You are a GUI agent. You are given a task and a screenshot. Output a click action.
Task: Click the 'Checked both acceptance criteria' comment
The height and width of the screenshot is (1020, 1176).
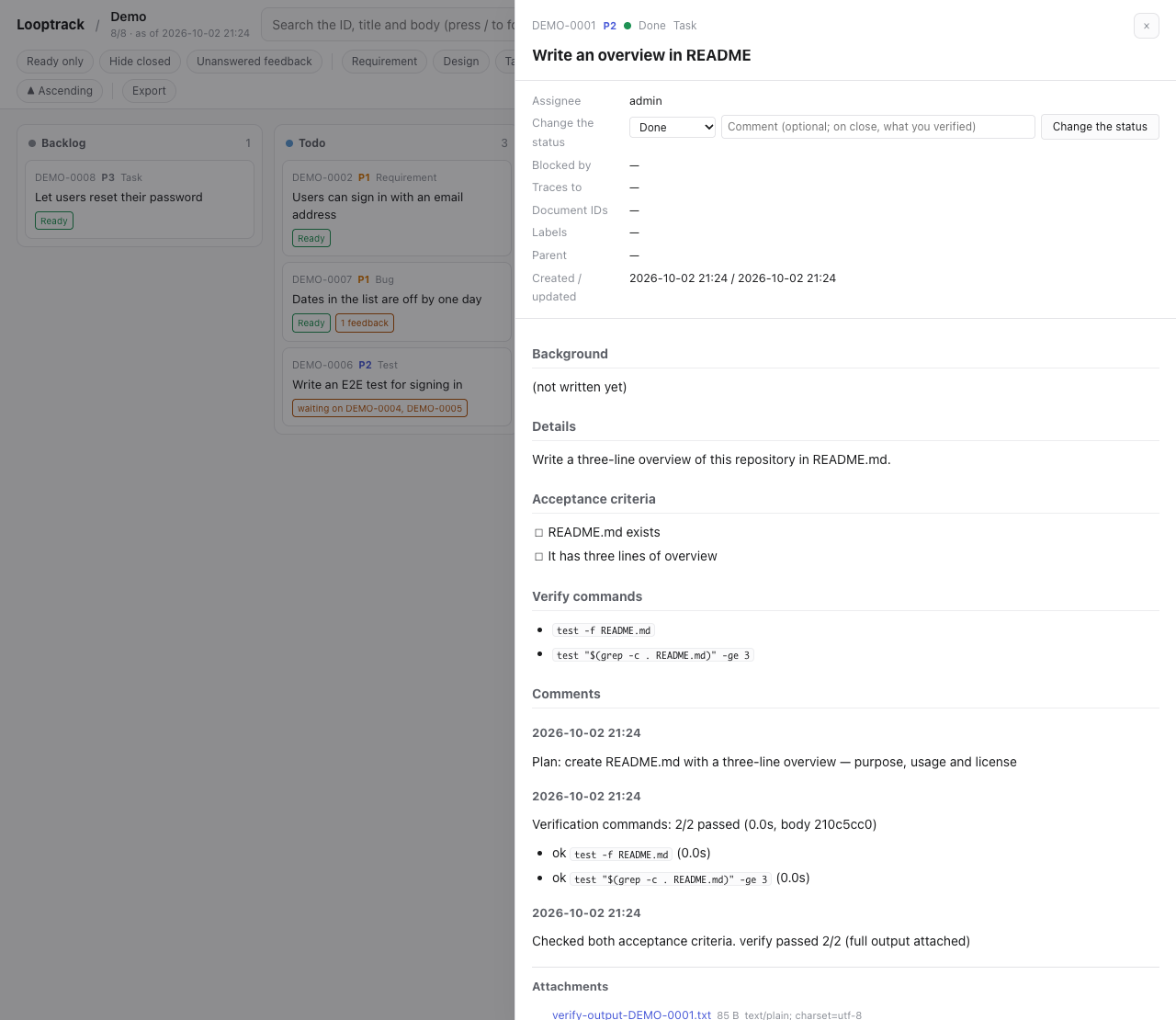pyautogui.click(x=751, y=942)
